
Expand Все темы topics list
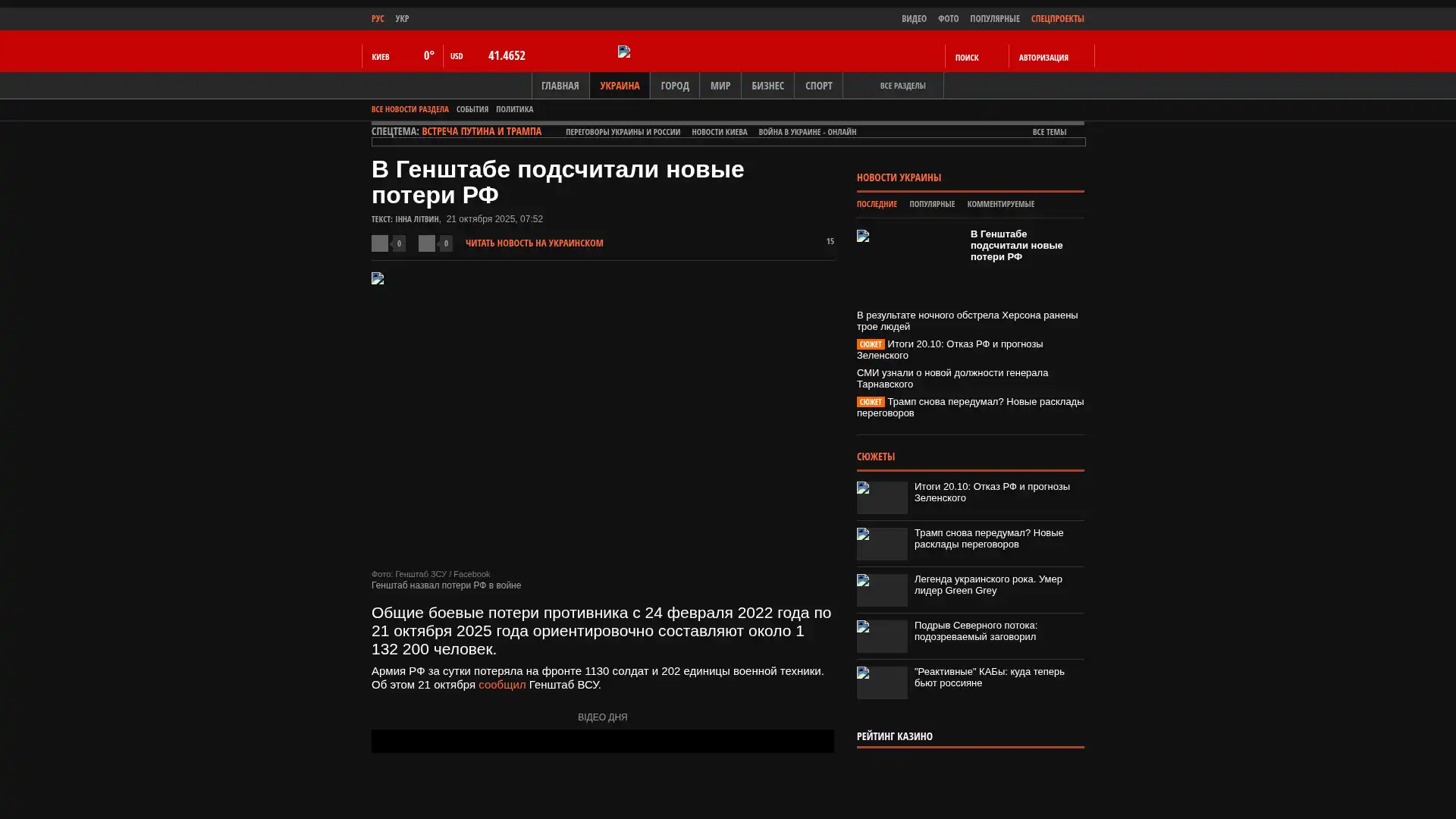coord(1050,132)
